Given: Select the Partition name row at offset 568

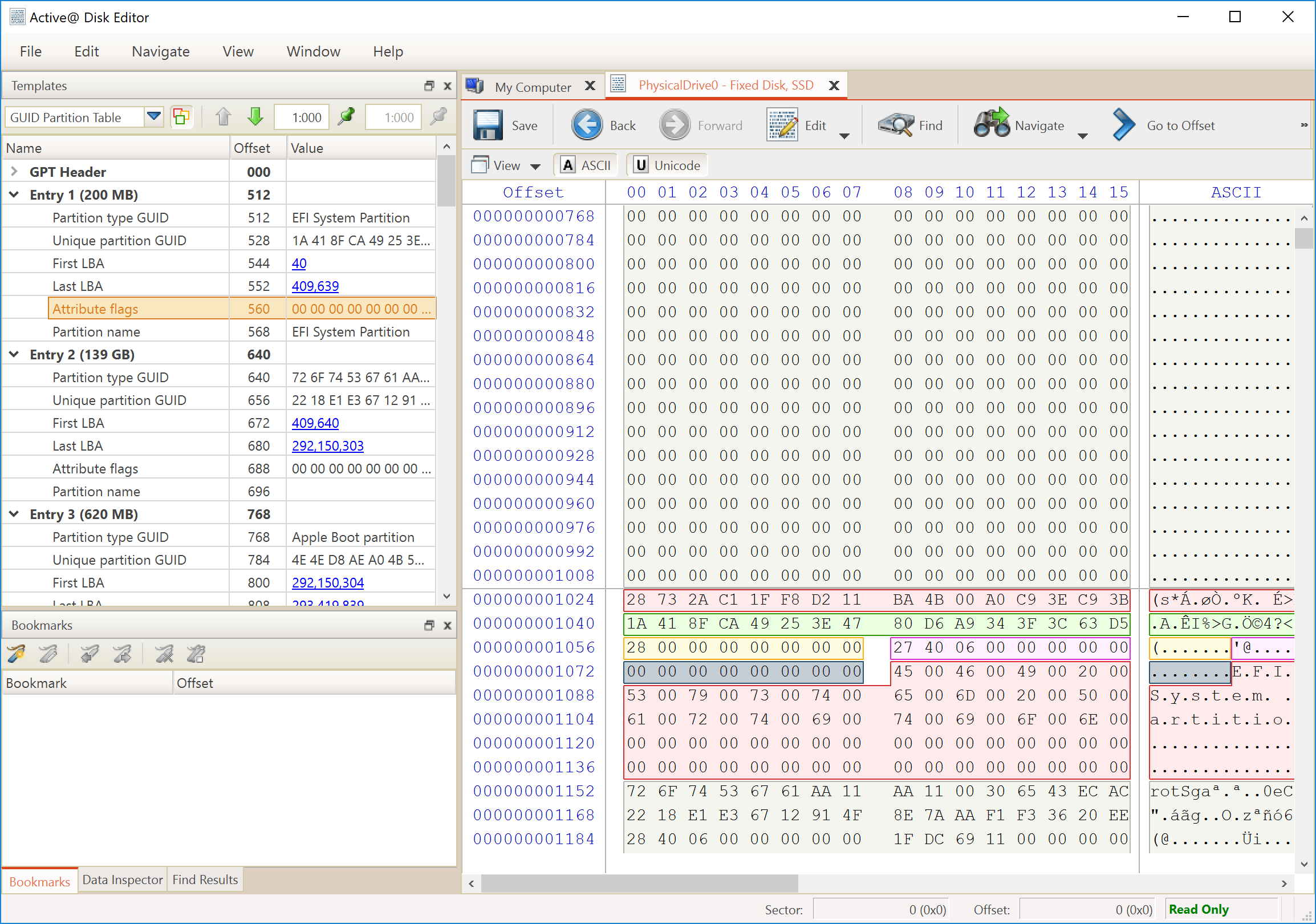Looking at the screenshot, I should pos(242,332).
